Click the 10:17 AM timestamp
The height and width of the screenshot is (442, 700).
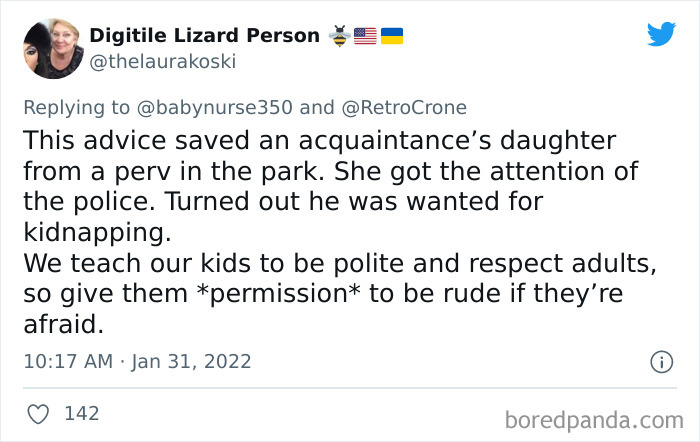(x=66, y=361)
